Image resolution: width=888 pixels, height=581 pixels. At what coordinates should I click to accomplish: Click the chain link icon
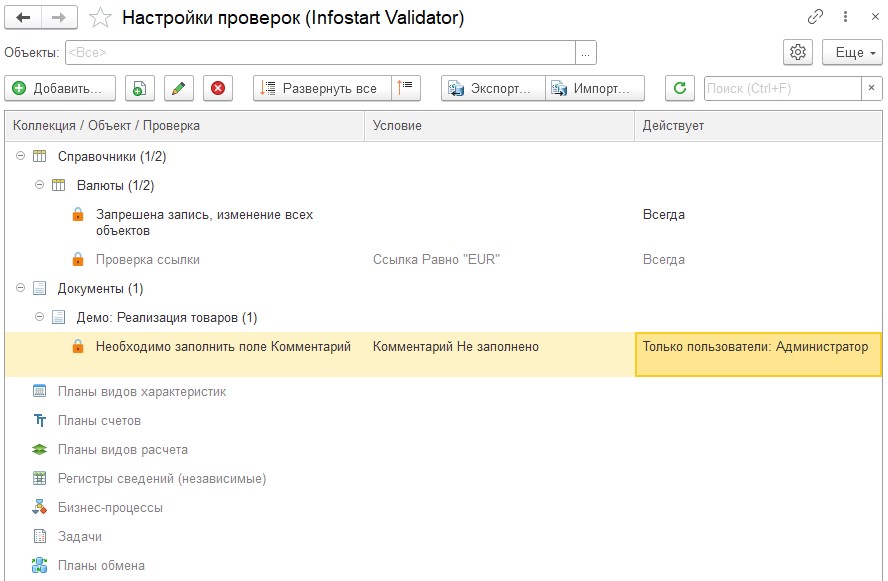point(816,18)
